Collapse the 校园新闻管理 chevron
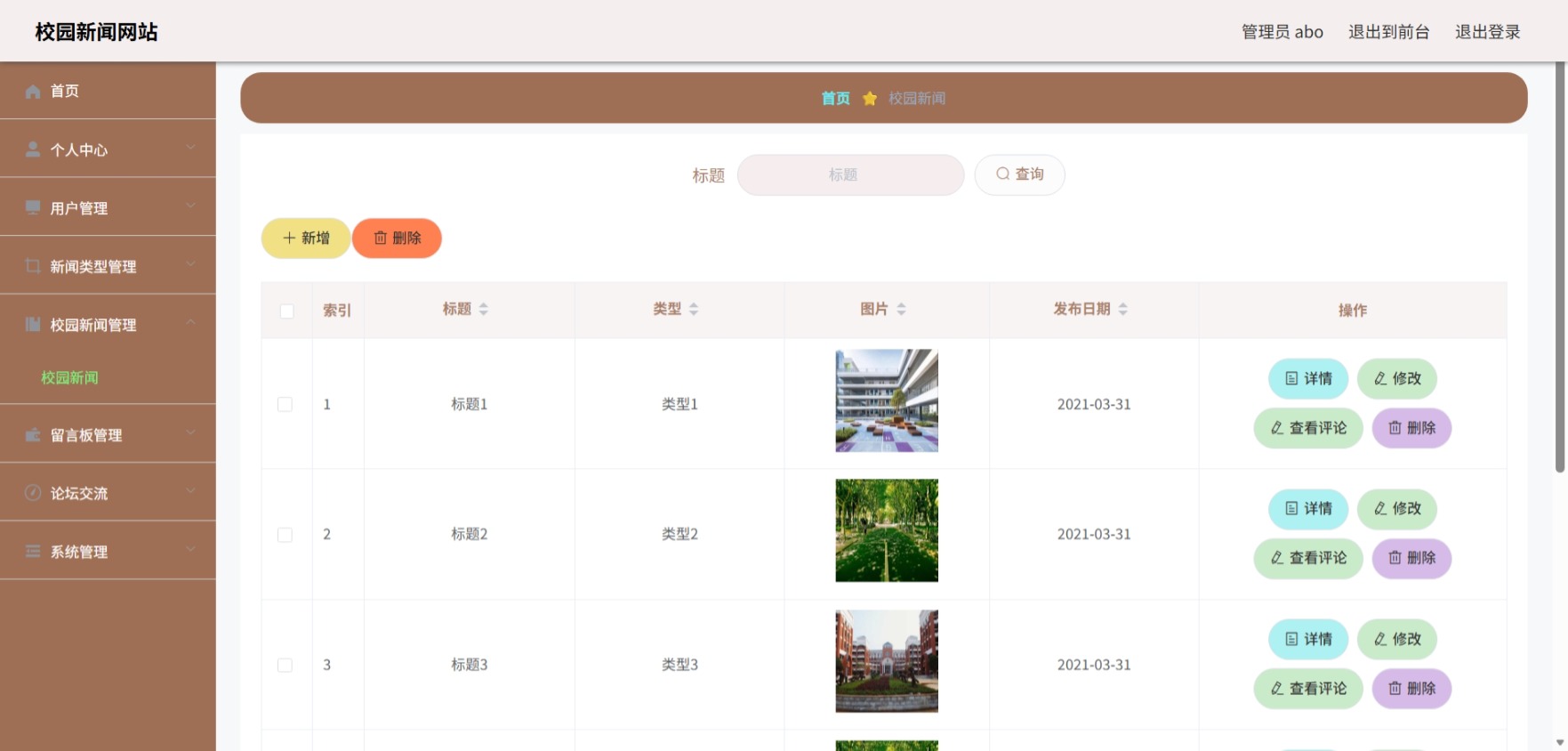 click(190, 322)
